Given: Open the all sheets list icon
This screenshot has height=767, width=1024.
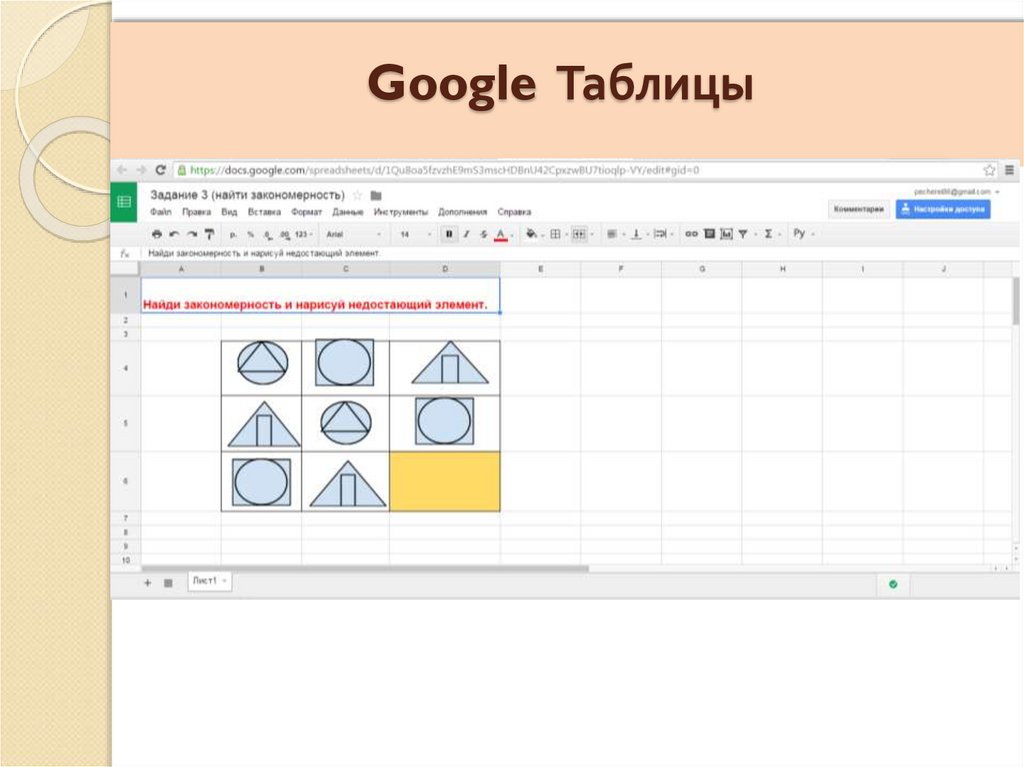Looking at the screenshot, I should [x=168, y=583].
